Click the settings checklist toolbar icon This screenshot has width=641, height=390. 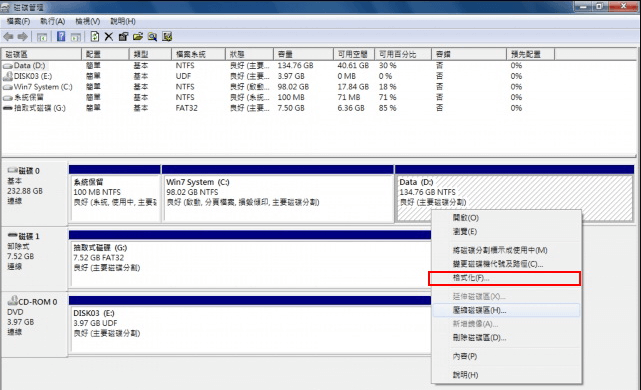167,37
